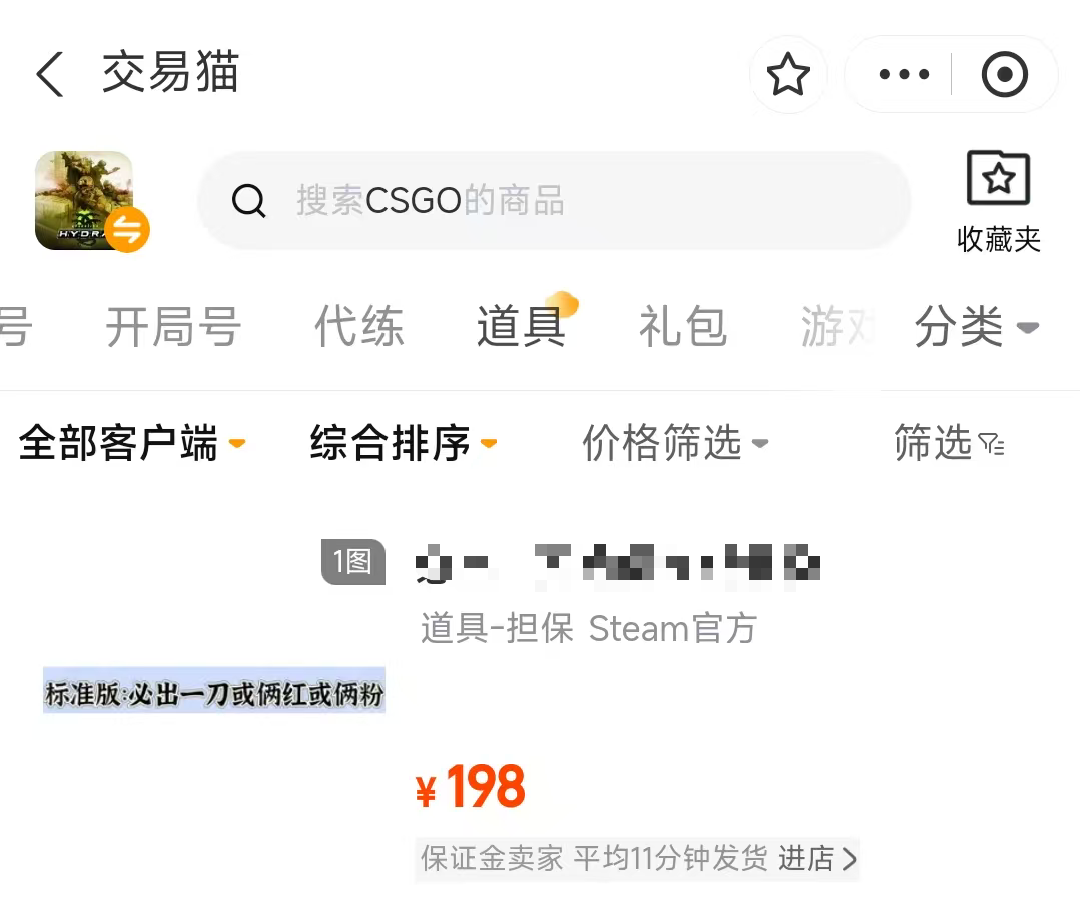Screen dimensions: 1080x911
Task: Favorite the mini program with the star icon
Action: 788,74
